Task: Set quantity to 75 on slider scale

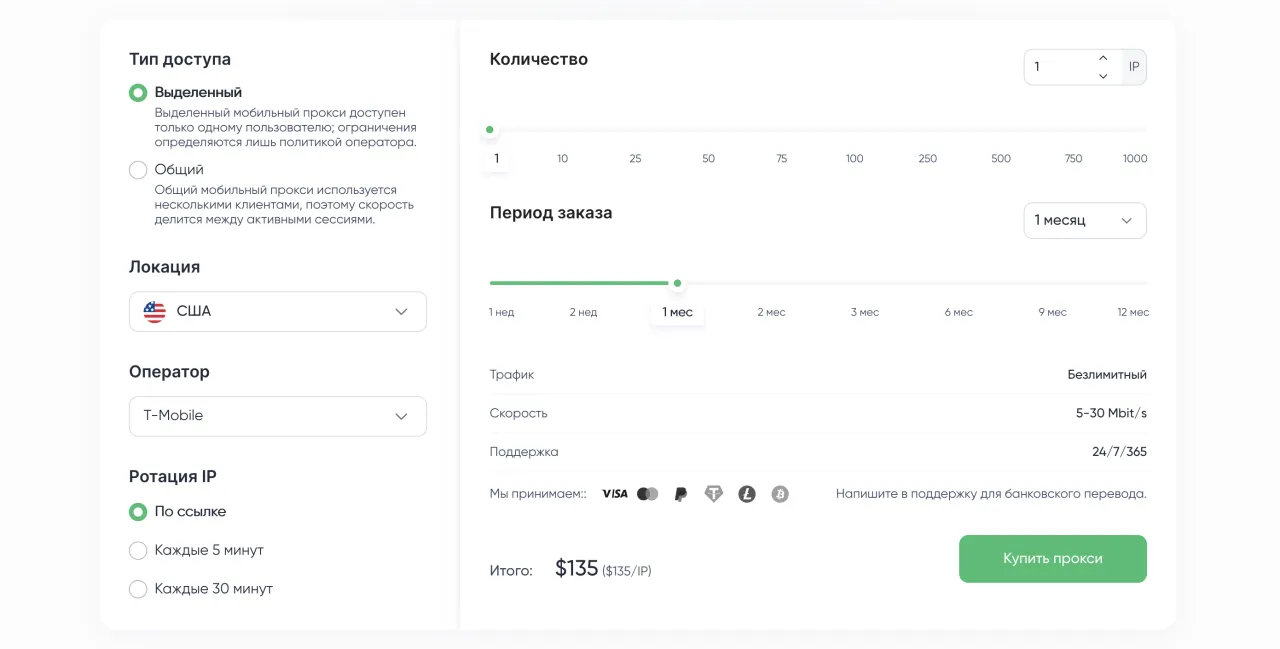Action: (782, 159)
